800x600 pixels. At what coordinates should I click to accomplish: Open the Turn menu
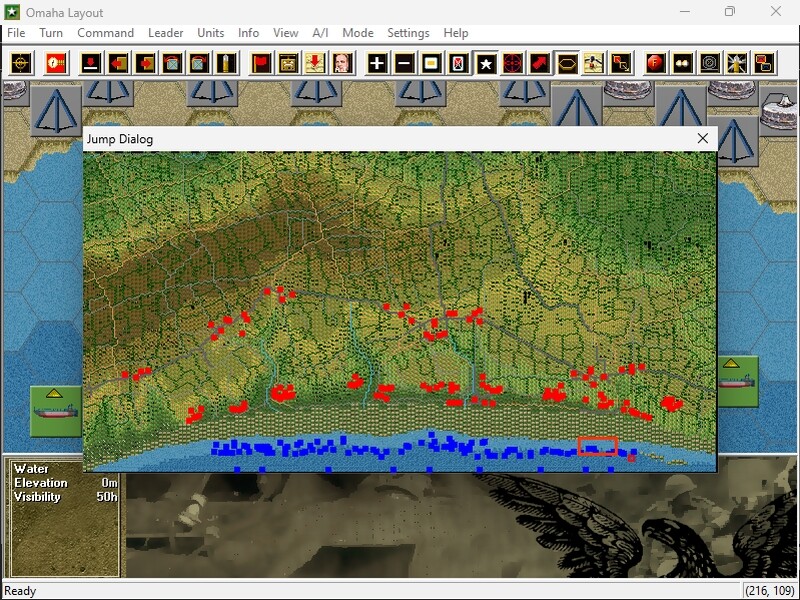[x=51, y=33]
